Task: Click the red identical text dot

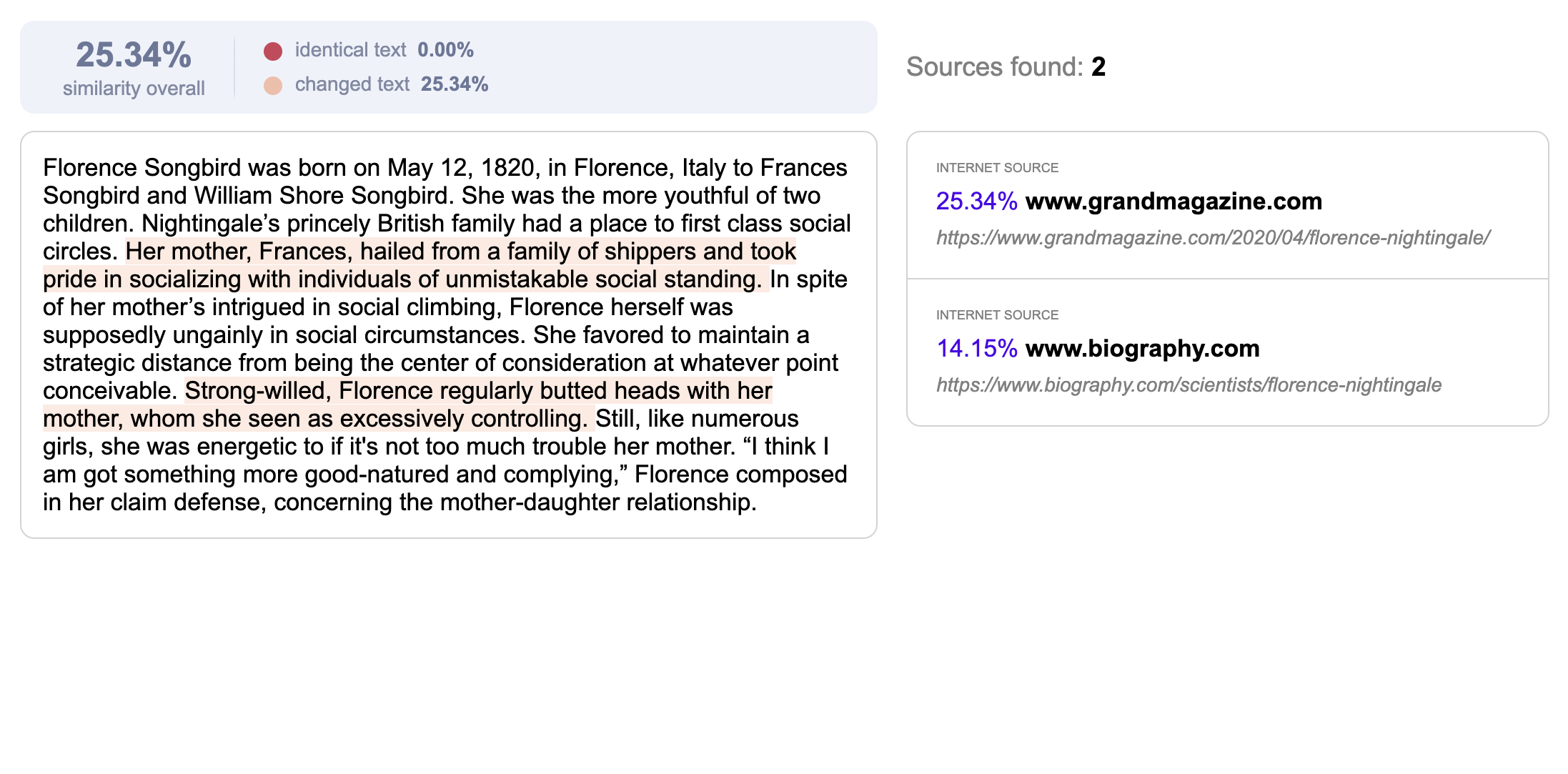Action: click(273, 51)
